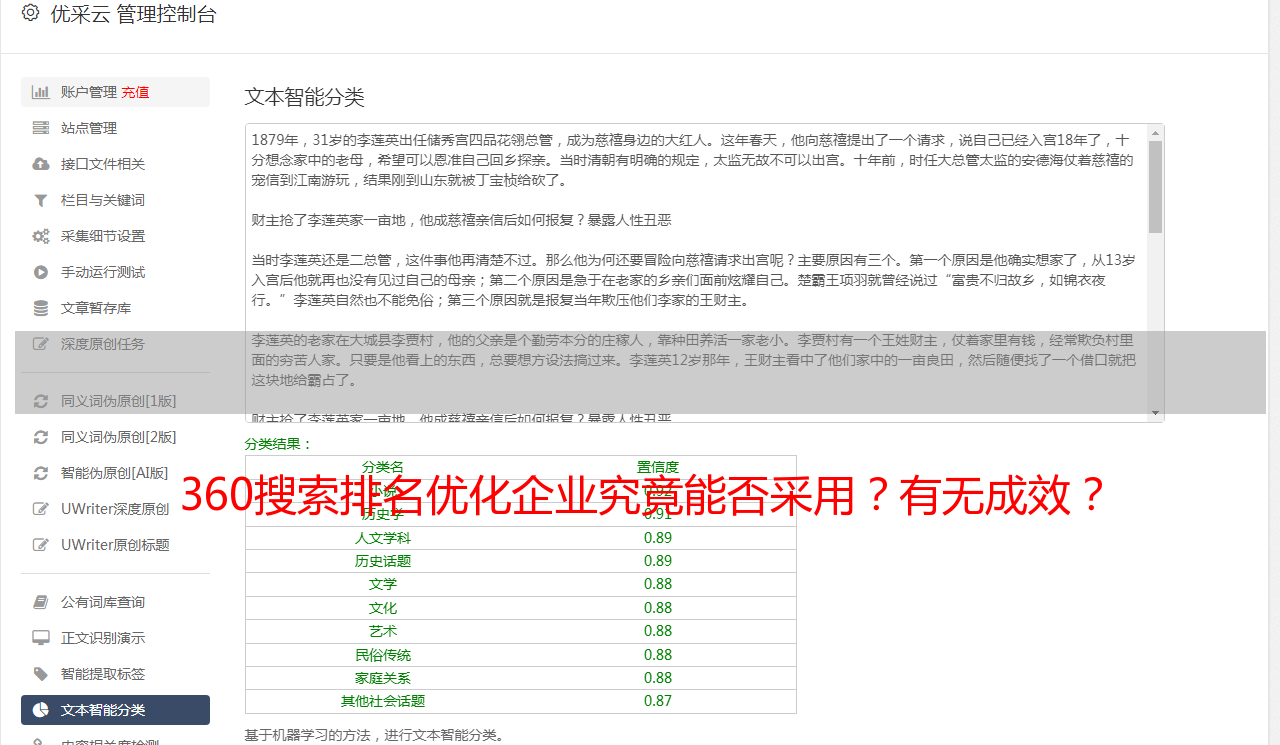Click the edit icon for UWriter原创标题

(x=41, y=545)
